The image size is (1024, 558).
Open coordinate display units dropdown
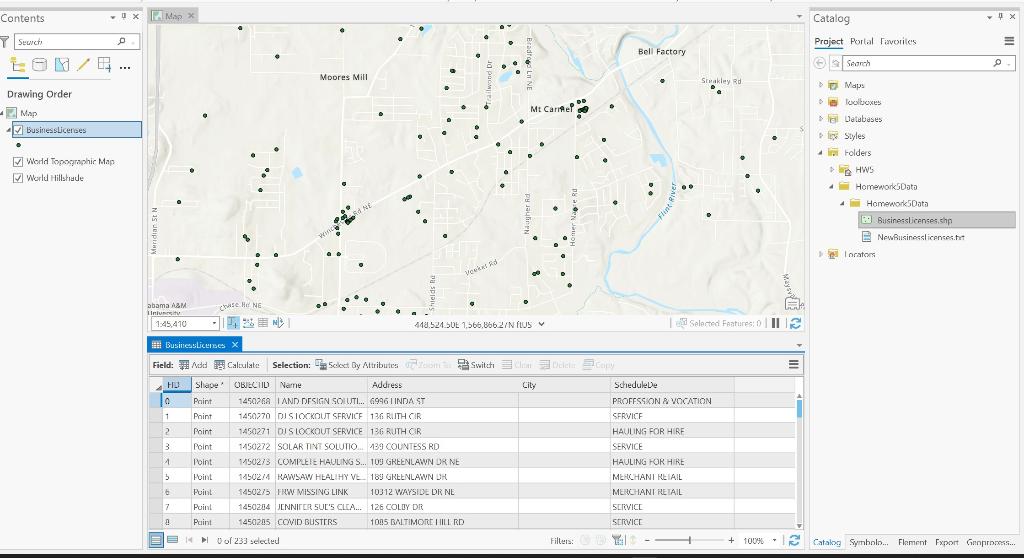pyautogui.click(x=541, y=324)
